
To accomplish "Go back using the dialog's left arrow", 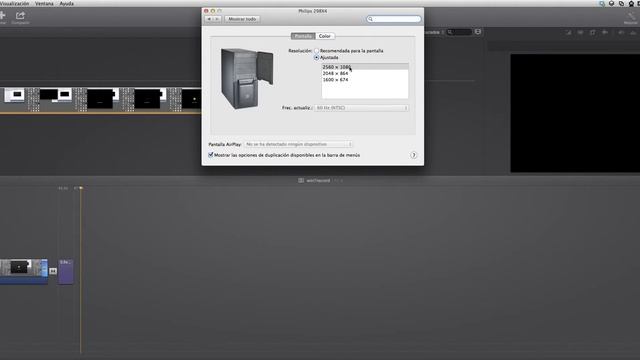I will [x=209, y=19].
